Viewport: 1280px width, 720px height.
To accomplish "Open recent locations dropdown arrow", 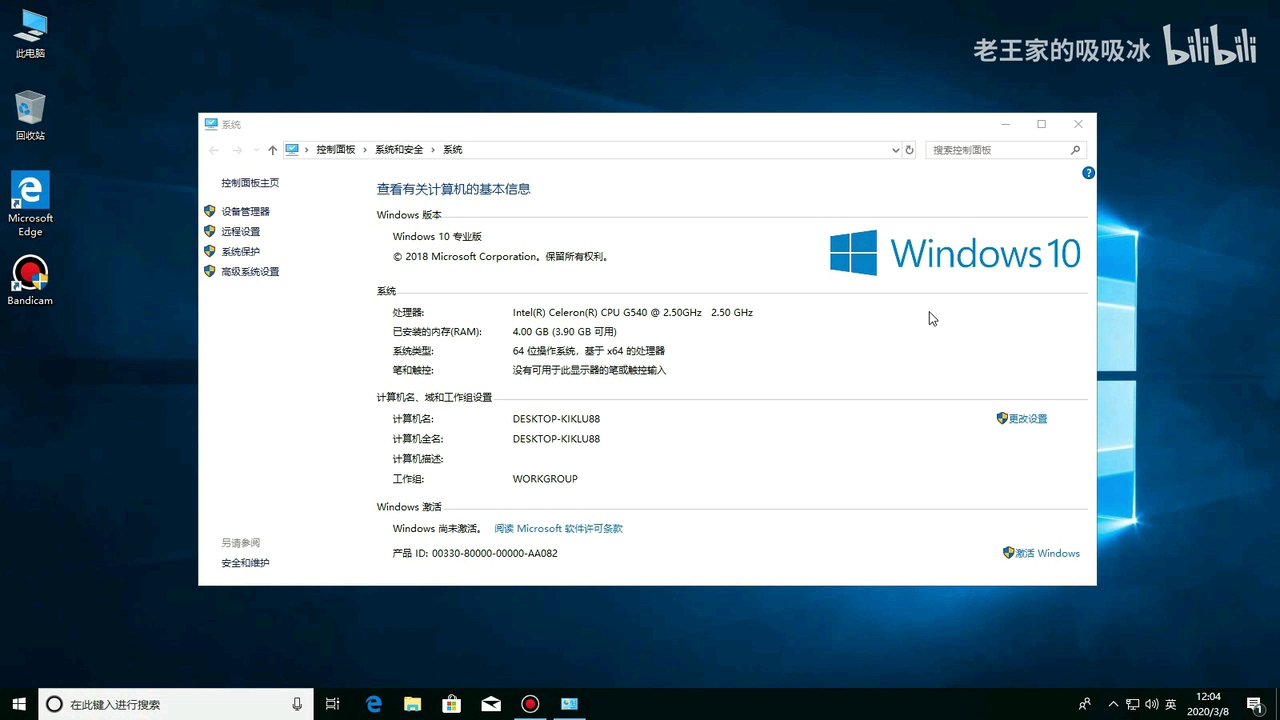I will pyautogui.click(x=255, y=150).
